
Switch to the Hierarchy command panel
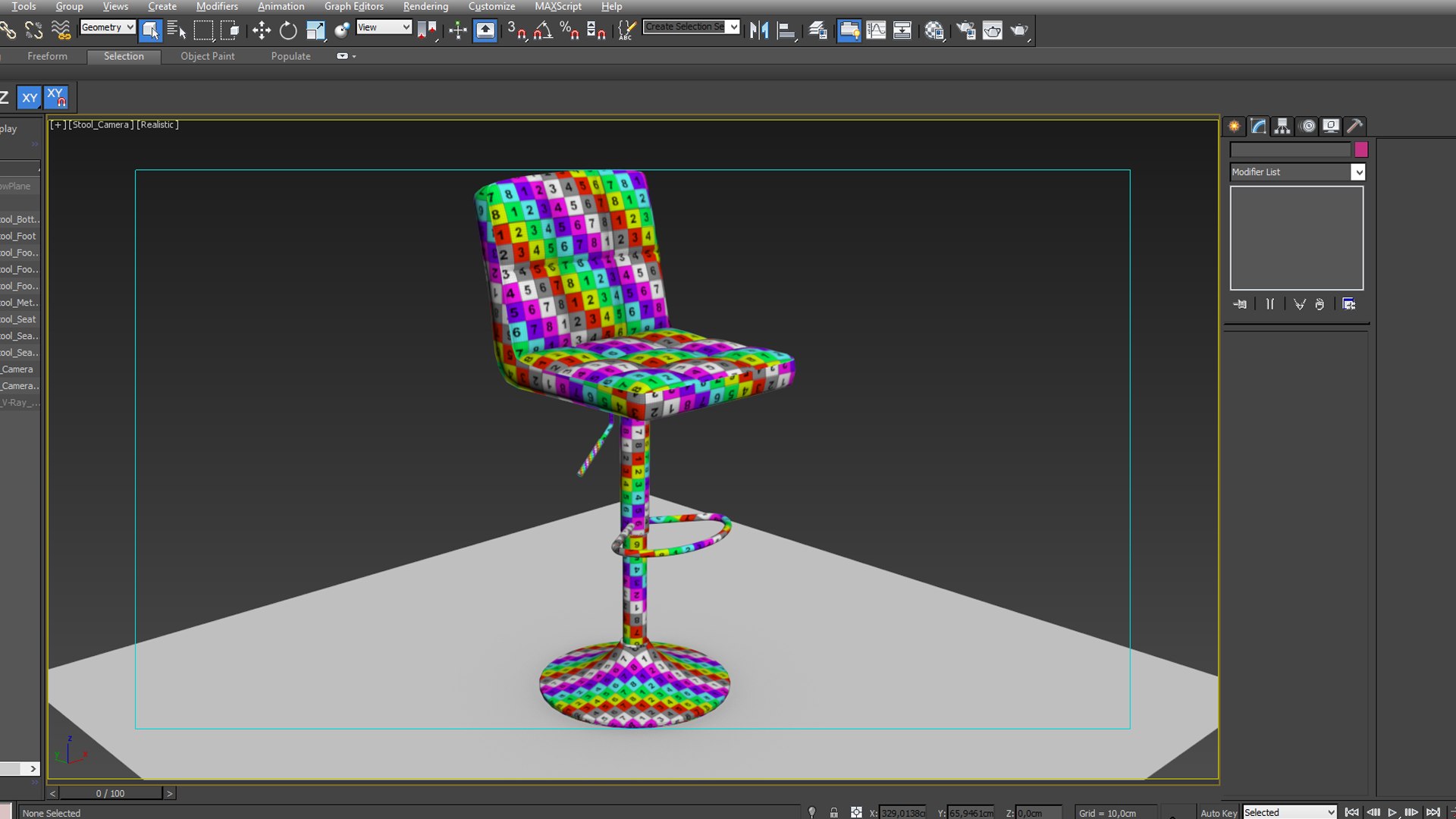pos(1282,126)
